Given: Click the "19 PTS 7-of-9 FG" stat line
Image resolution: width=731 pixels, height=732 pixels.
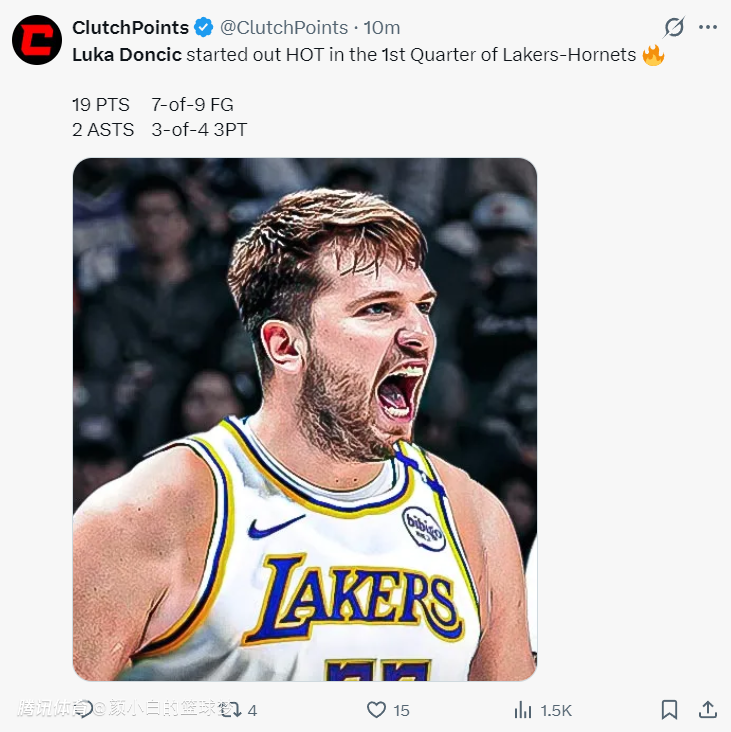Looking at the screenshot, I should (153, 104).
